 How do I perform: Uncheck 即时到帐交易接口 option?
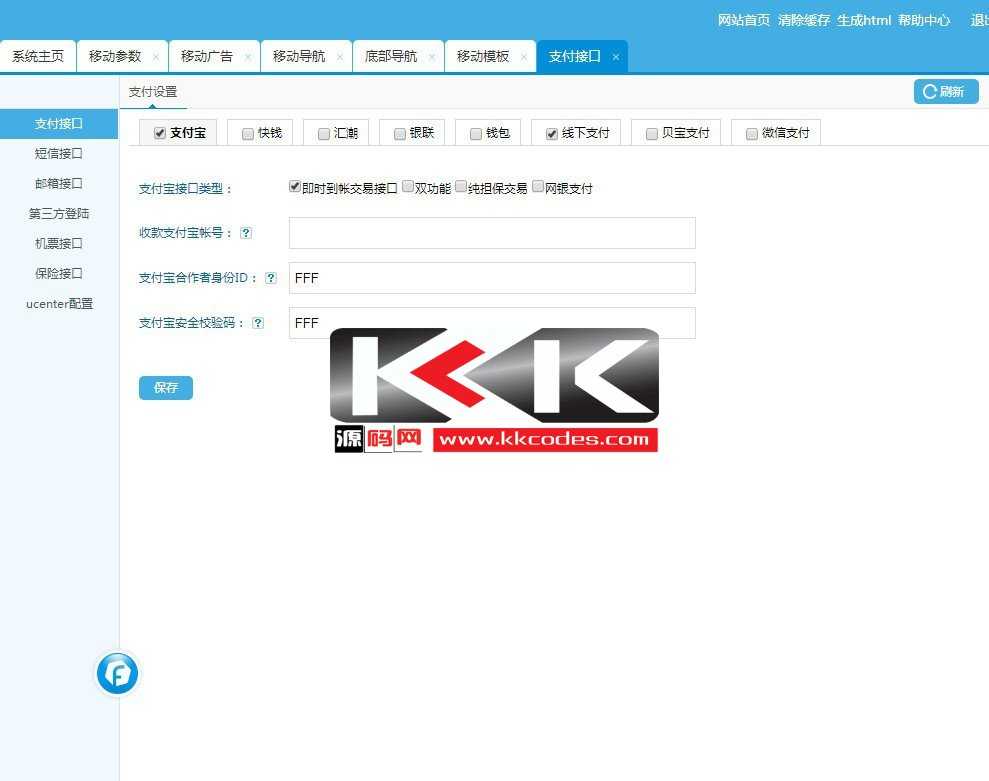295,186
